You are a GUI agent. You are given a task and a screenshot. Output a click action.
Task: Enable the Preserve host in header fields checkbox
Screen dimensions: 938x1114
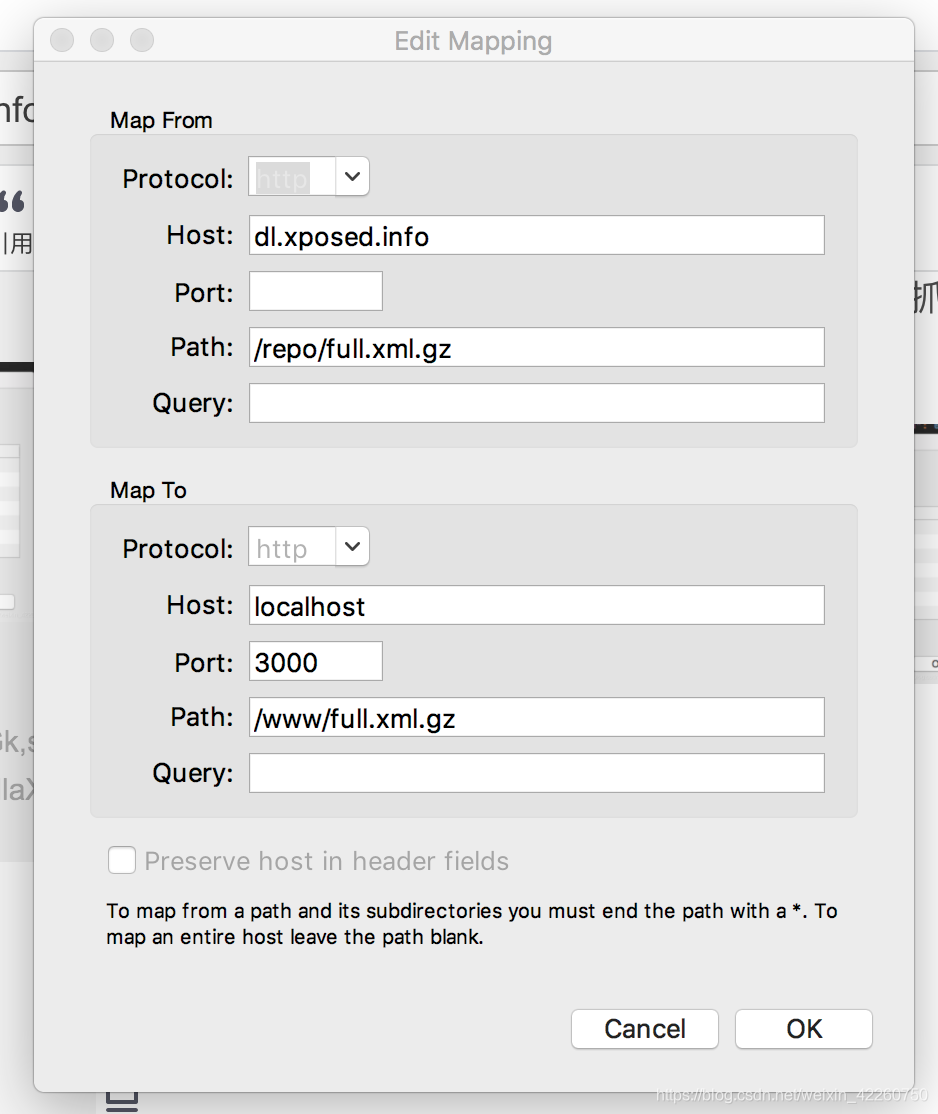point(121,860)
